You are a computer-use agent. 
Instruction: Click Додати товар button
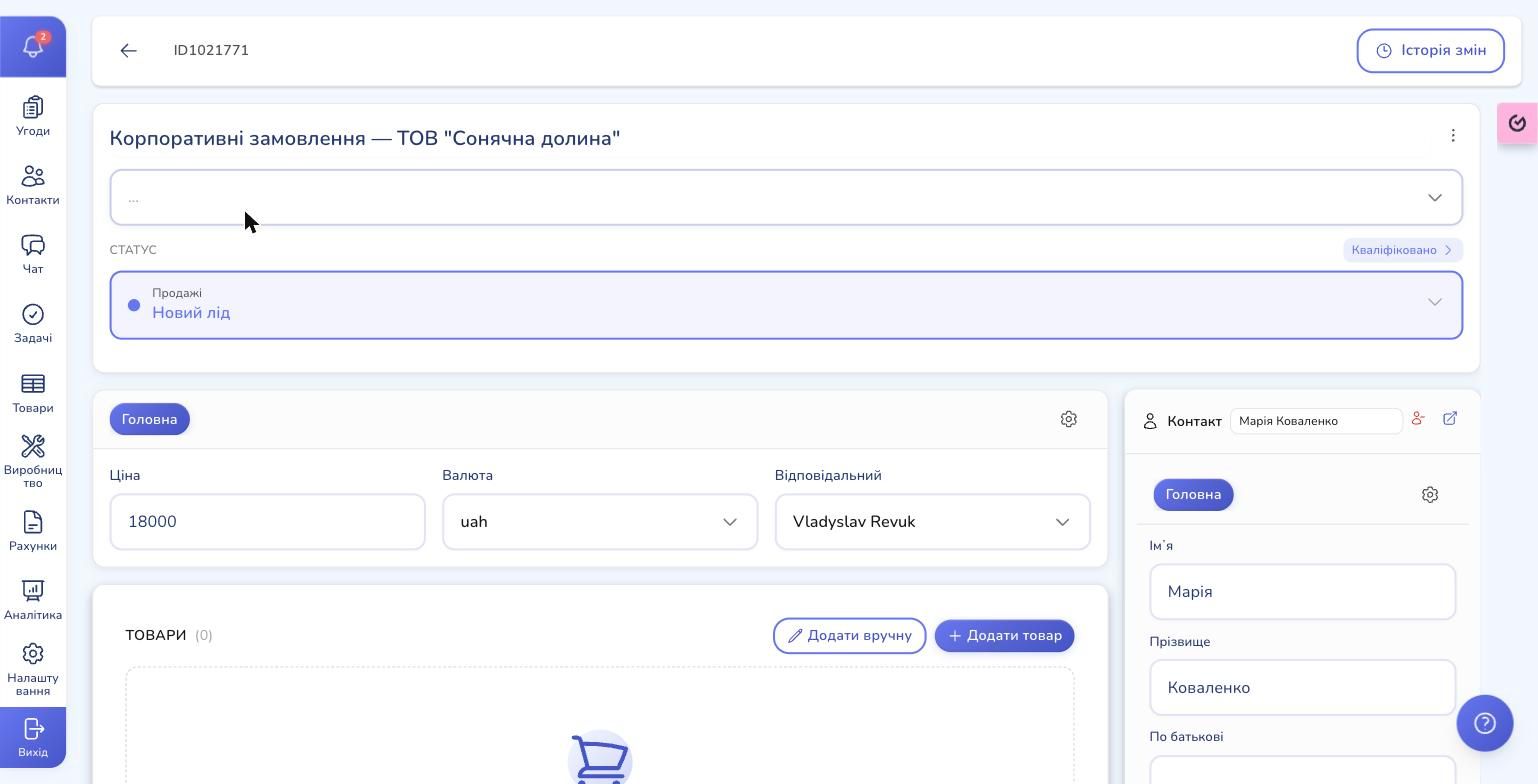(x=1004, y=636)
